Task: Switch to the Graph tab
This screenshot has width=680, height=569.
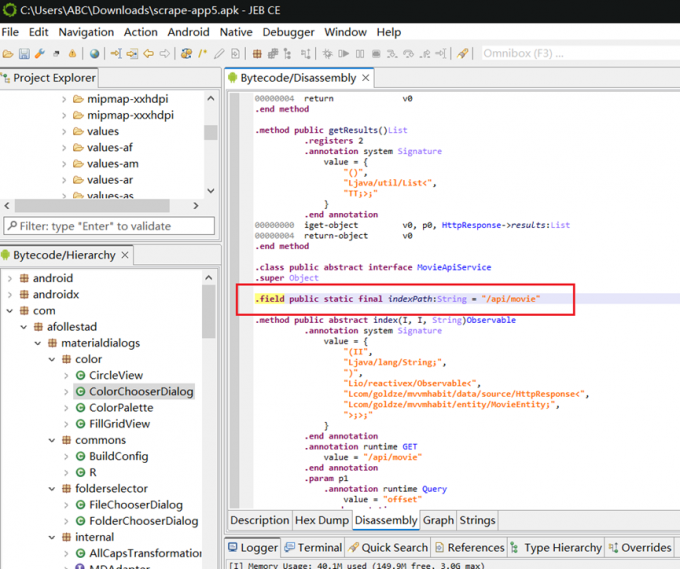Action: click(438, 520)
